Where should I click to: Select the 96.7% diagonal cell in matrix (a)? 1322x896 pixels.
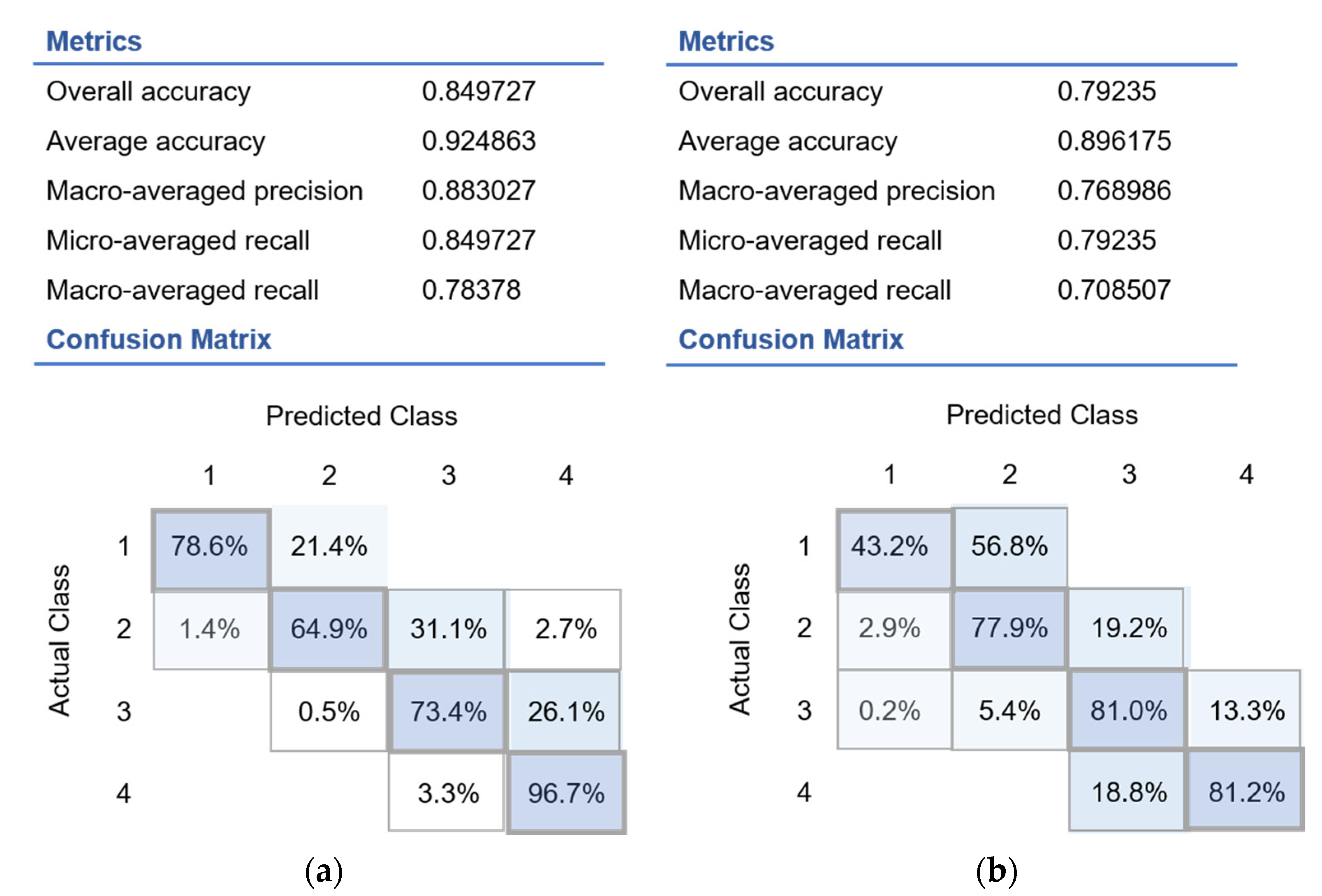pyautogui.click(x=566, y=794)
